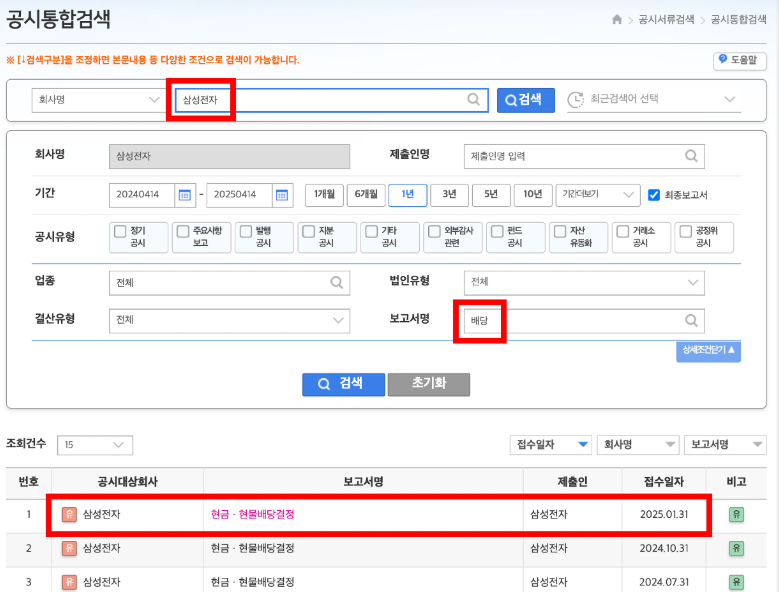The width and height of the screenshot is (779, 592).
Task: Check the 자산유동화 checkbox
Action: click(560, 231)
